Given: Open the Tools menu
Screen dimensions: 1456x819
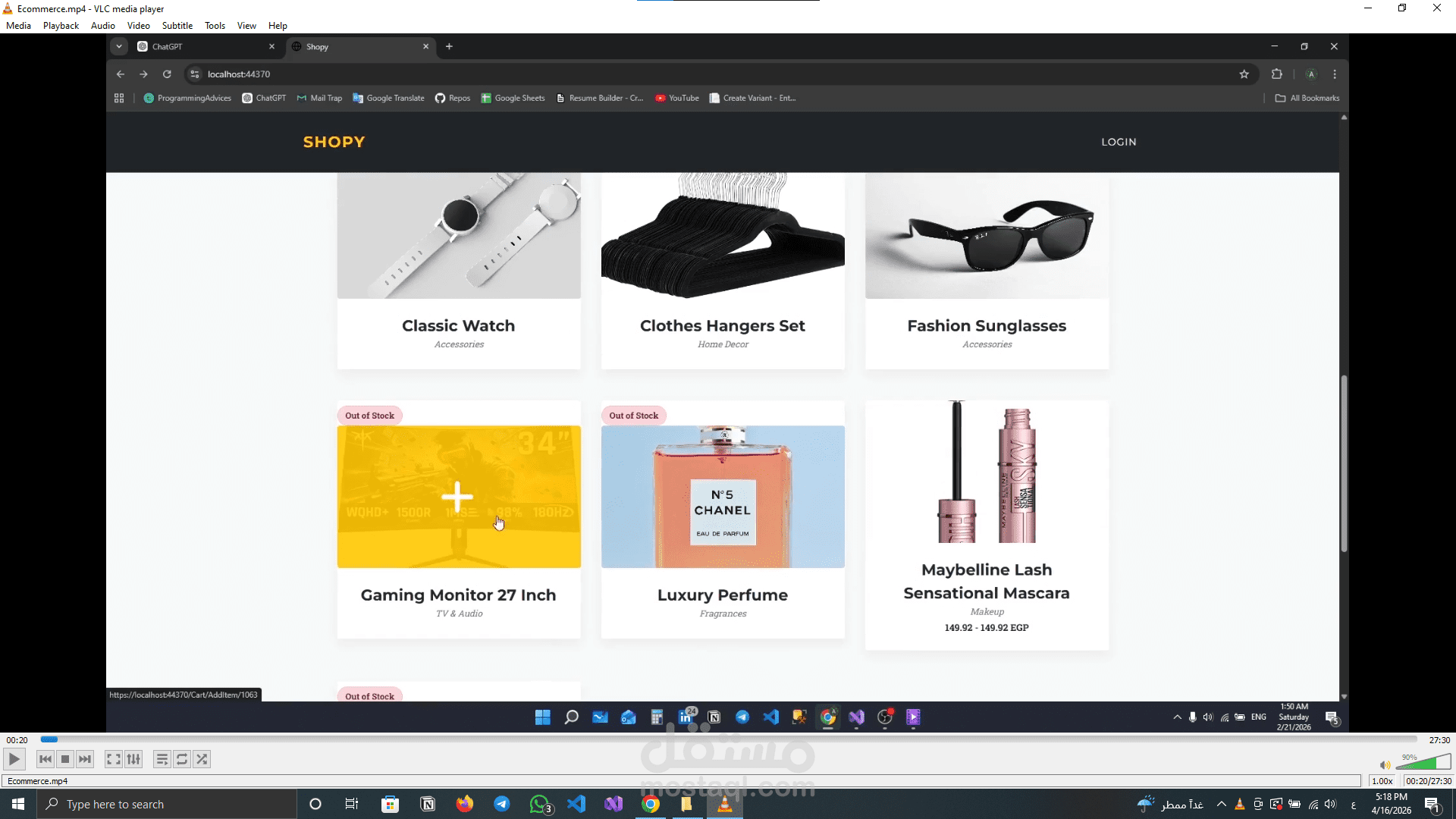Looking at the screenshot, I should pos(215,26).
